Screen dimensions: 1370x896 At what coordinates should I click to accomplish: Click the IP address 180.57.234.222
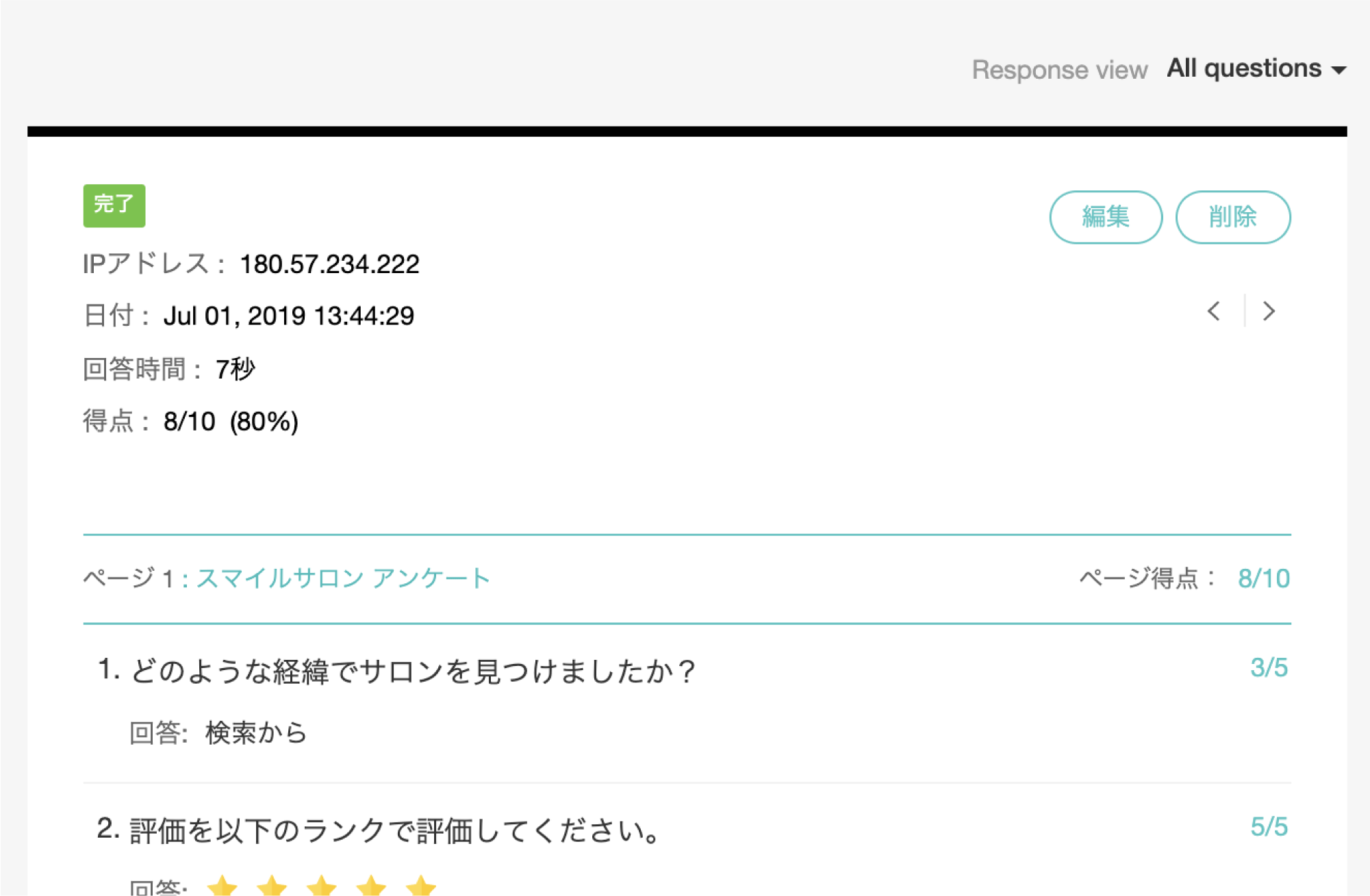click(329, 264)
